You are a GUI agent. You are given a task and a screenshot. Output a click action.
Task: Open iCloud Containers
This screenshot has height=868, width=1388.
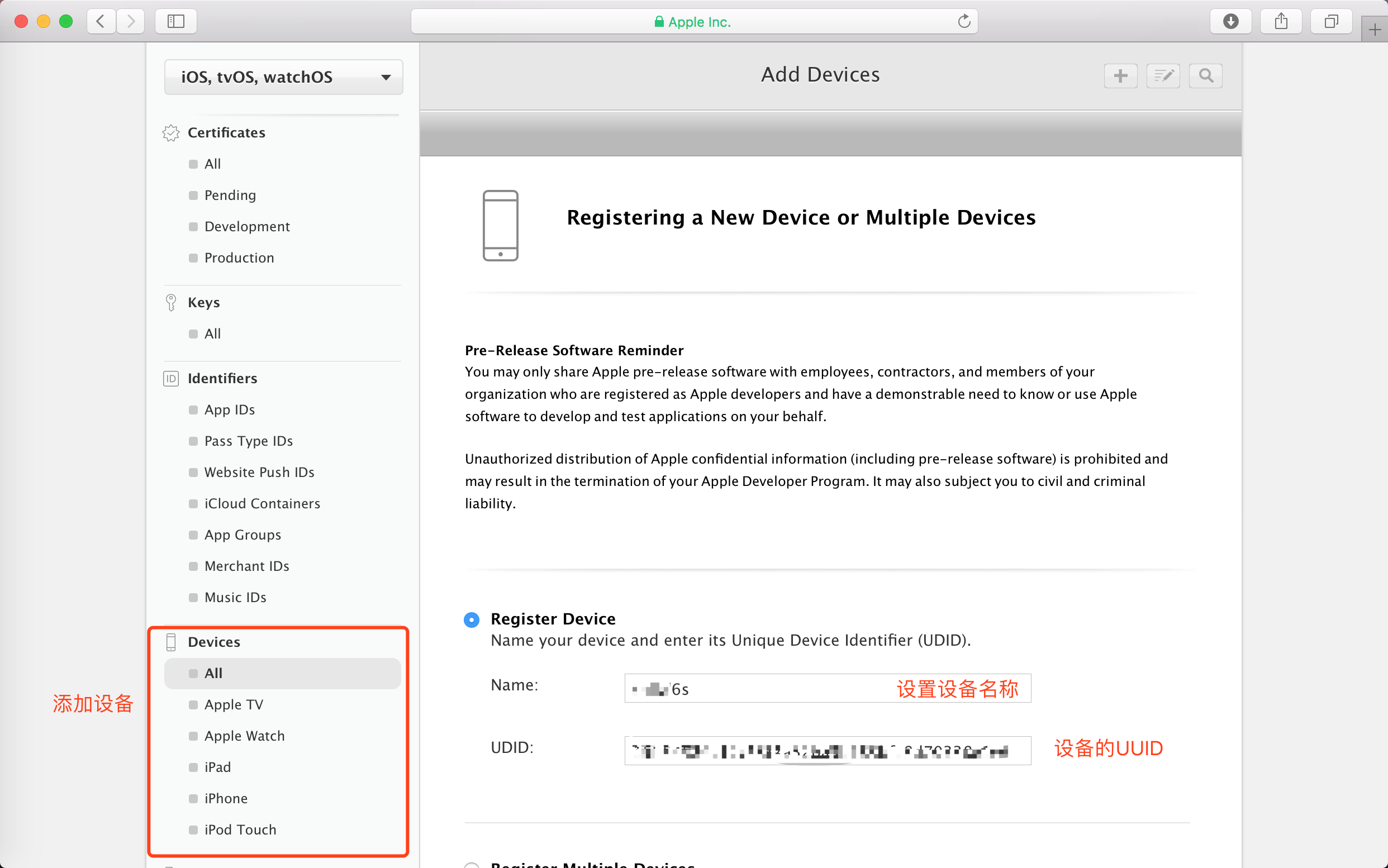[x=263, y=504]
